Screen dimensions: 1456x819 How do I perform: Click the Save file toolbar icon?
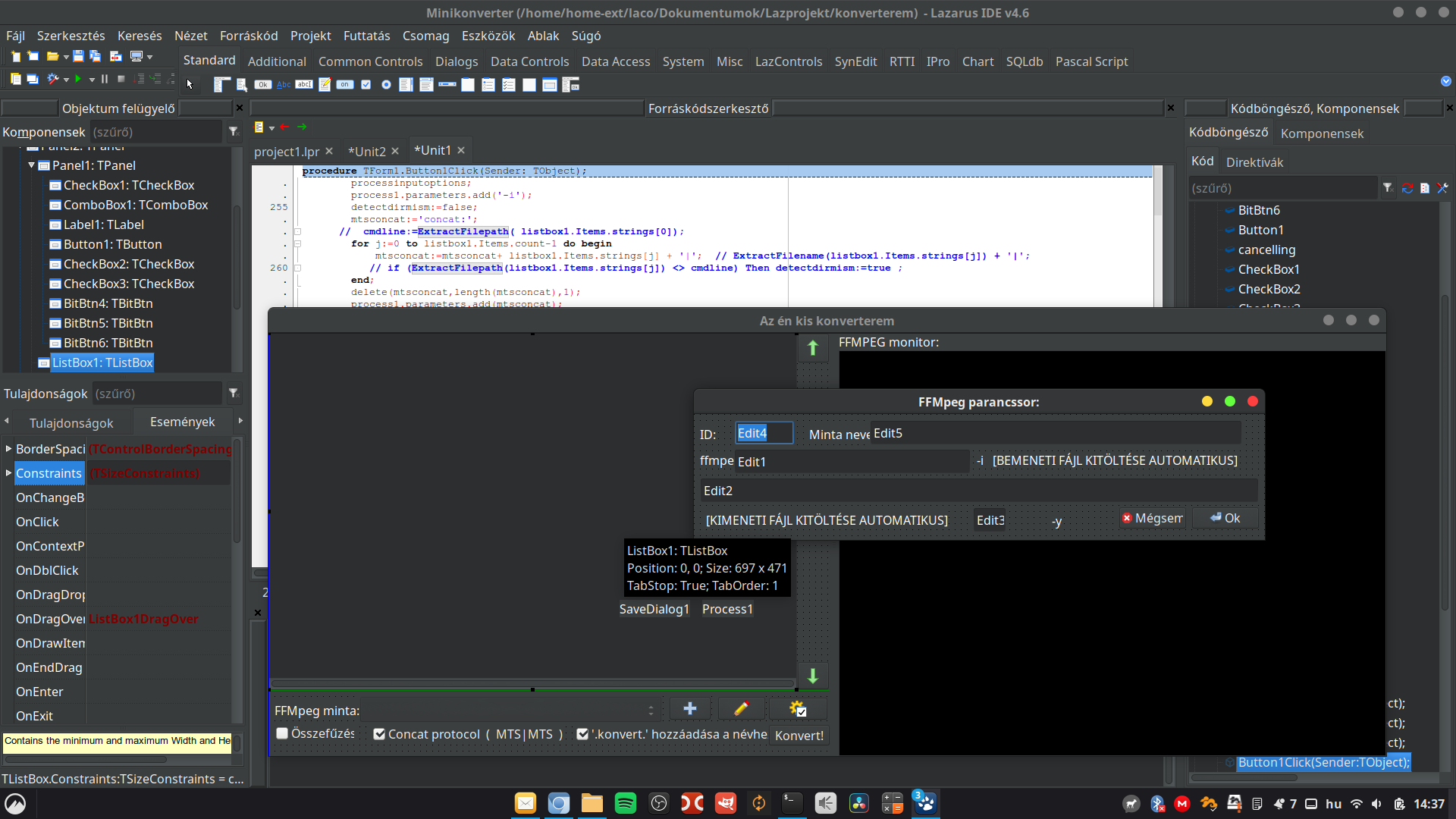(77, 56)
